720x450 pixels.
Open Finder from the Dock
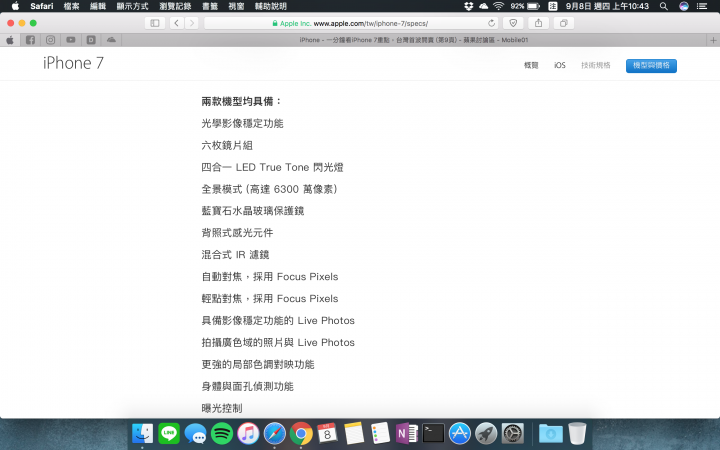[142, 433]
